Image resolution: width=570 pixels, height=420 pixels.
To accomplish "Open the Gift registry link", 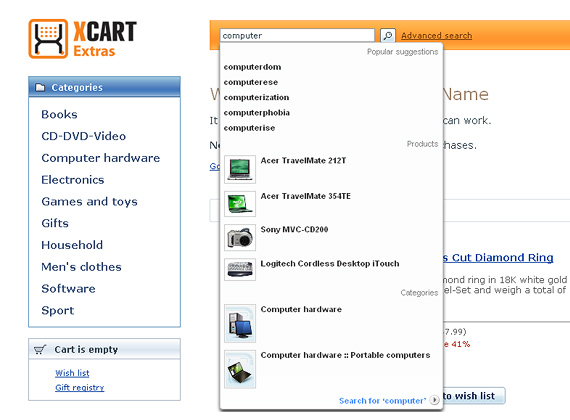I will [80, 388].
